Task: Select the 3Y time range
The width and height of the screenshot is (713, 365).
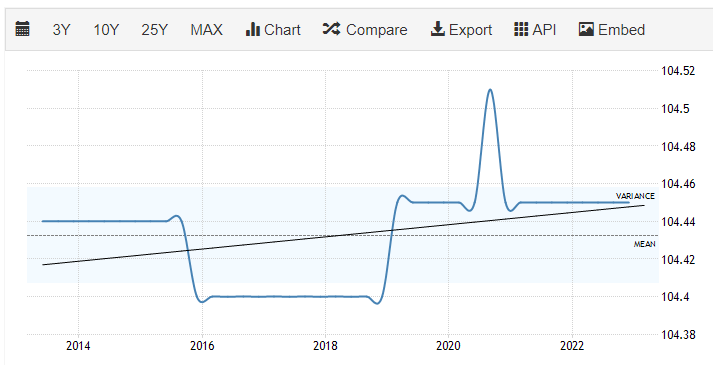Action: click(x=61, y=30)
